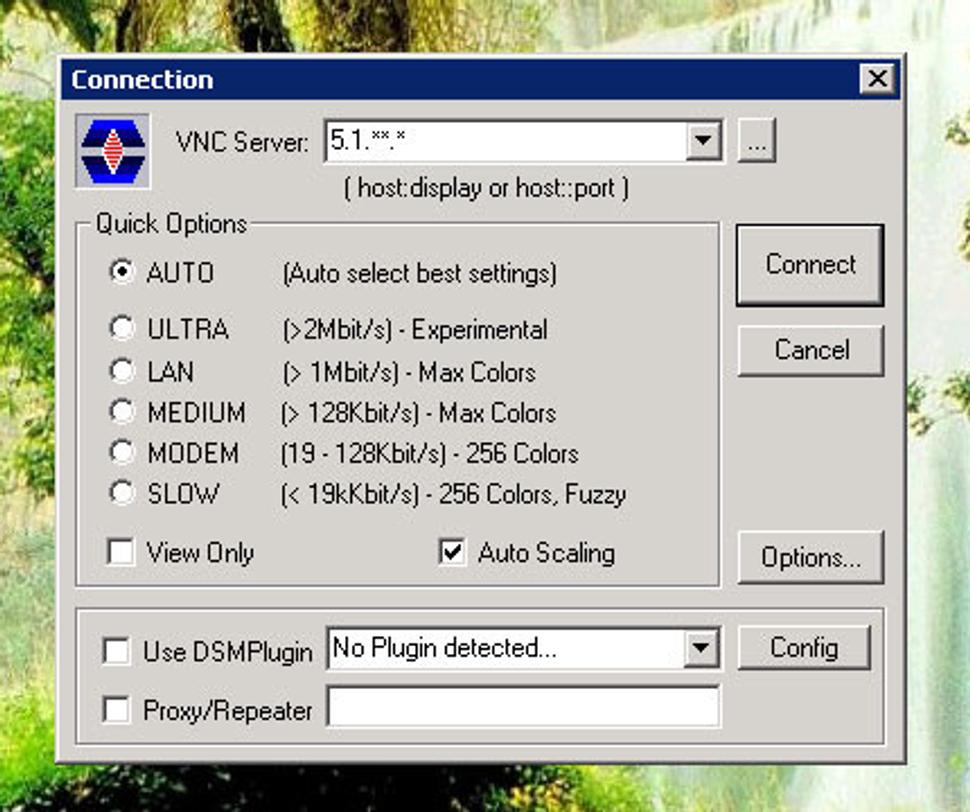This screenshot has height=812, width=970.
Task: Click "(19 - 128Kbit/s) - 256 Colors" text
Action: coord(429,454)
